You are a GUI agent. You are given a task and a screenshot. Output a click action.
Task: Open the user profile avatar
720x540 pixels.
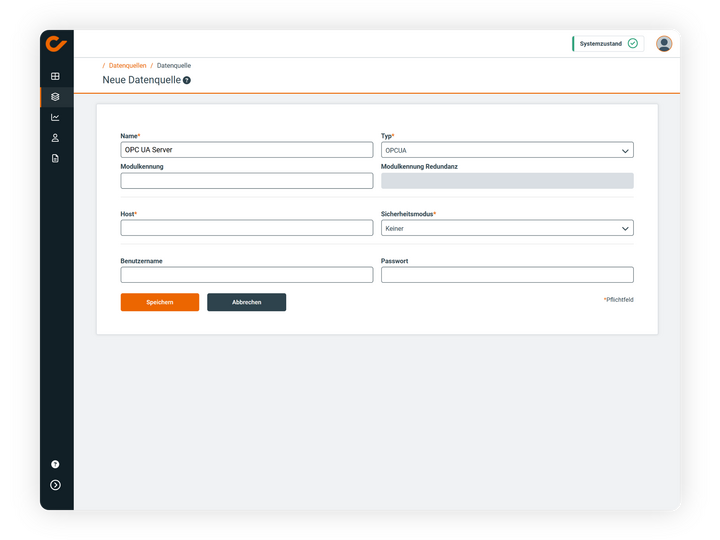click(x=664, y=44)
